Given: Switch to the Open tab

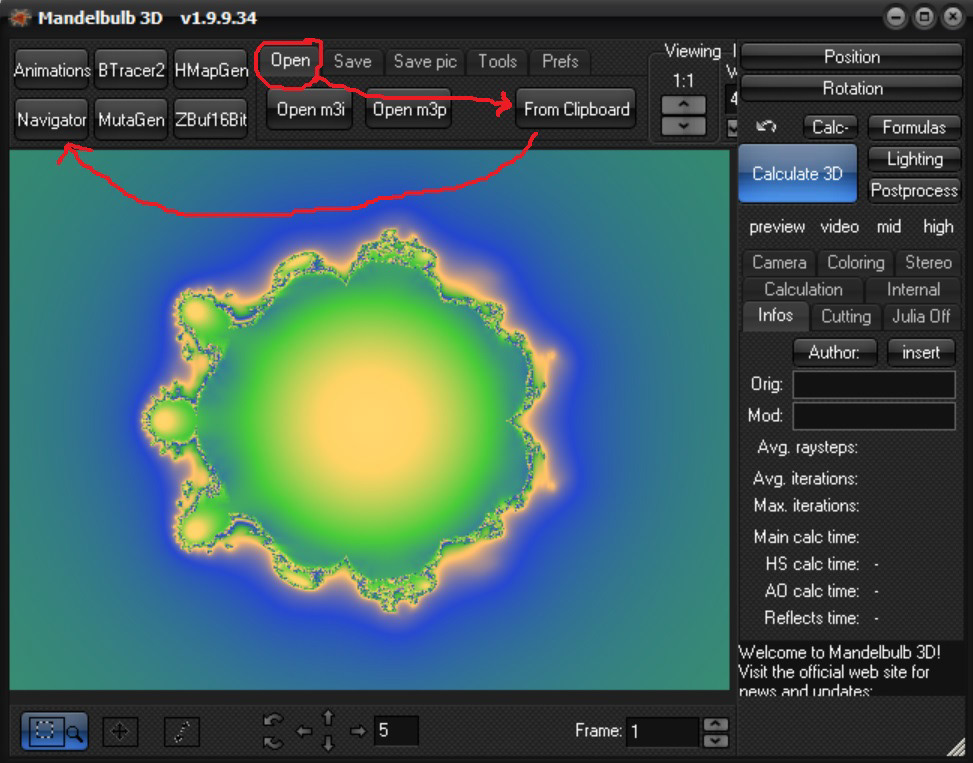Looking at the screenshot, I should (x=290, y=61).
